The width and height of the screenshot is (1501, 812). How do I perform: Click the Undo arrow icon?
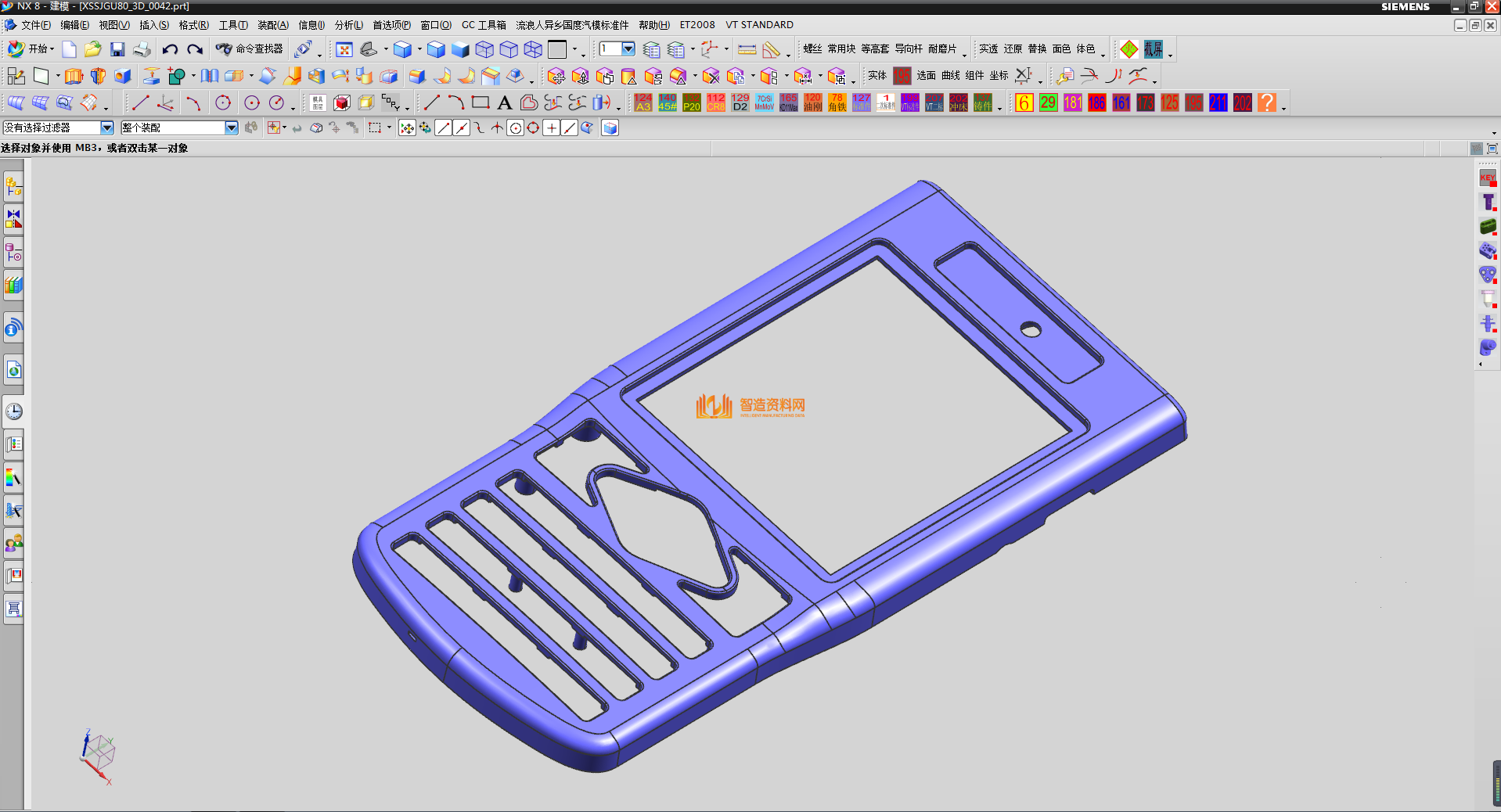click(x=170, y=50)
